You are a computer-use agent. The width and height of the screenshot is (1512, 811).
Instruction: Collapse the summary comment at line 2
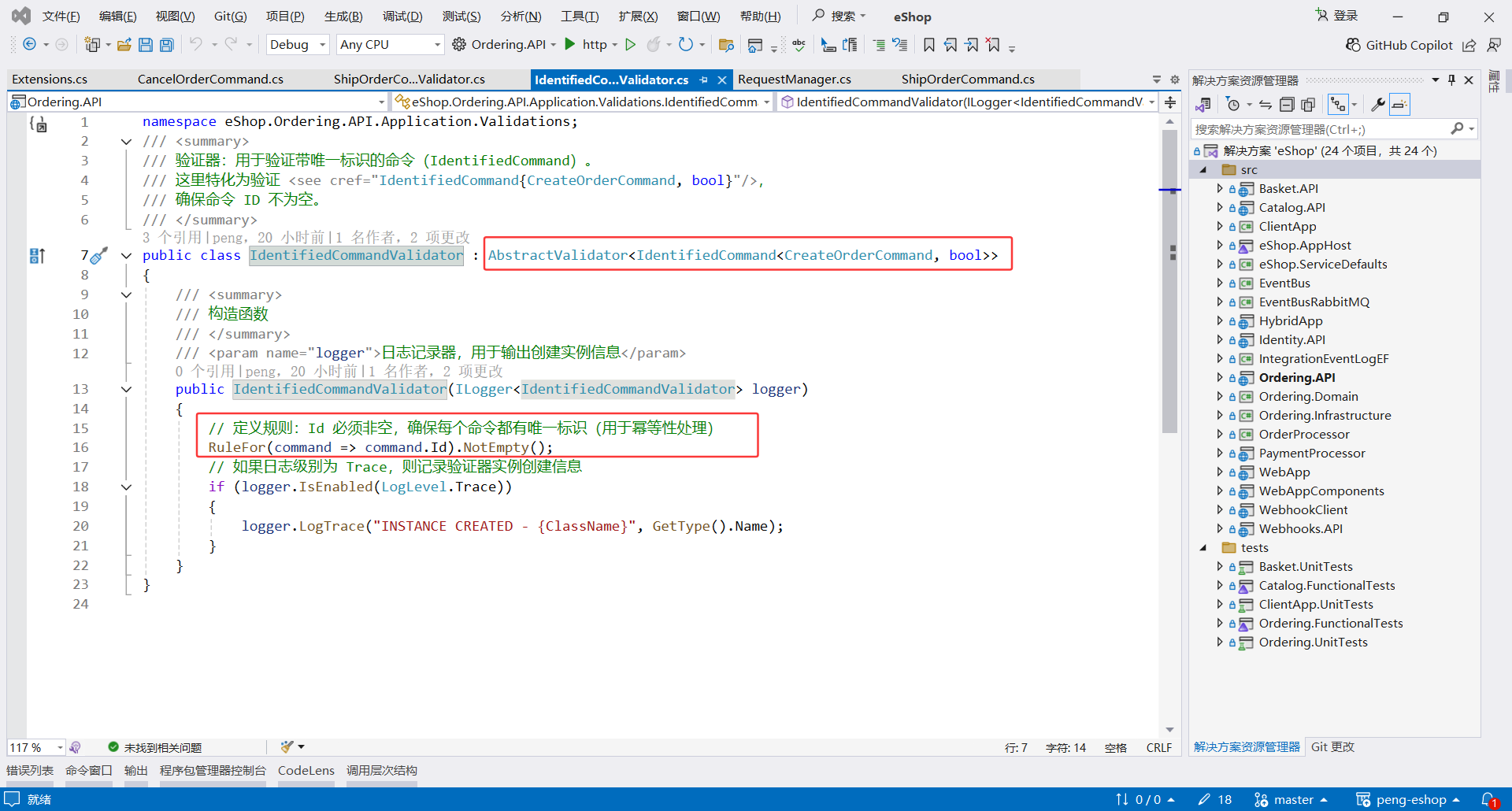[x=126, y=142]
